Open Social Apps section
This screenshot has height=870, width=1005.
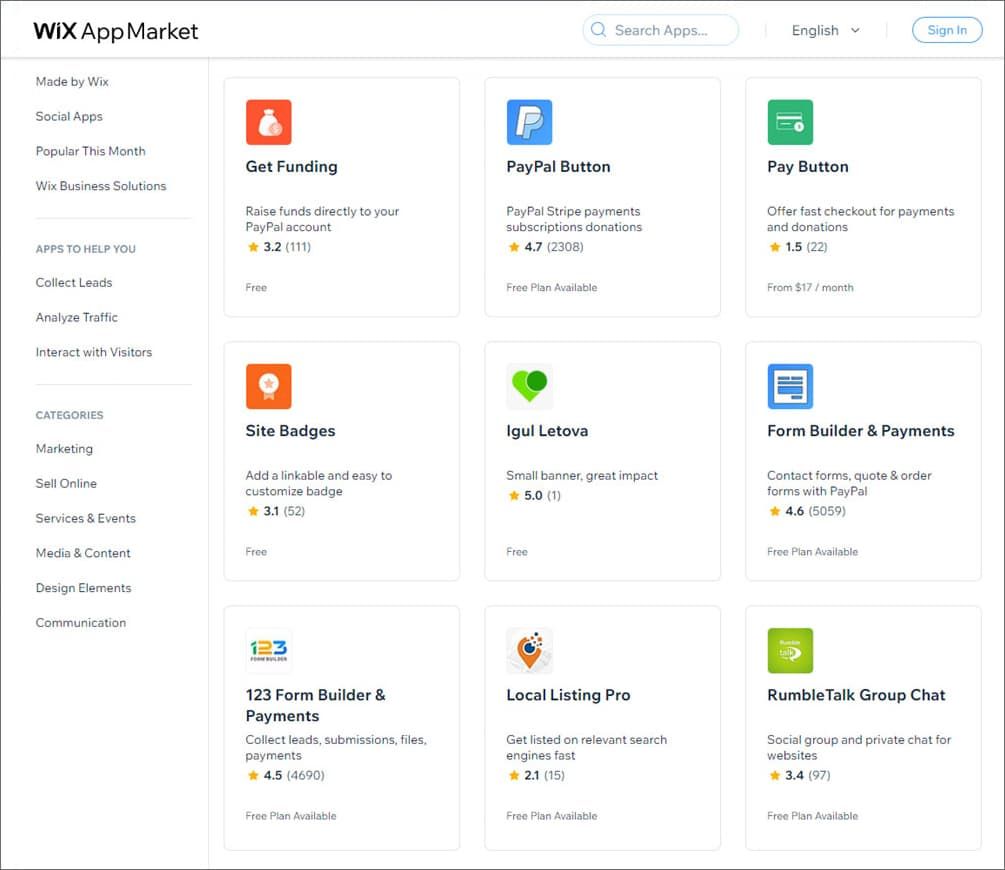click(x=69, y=117)
